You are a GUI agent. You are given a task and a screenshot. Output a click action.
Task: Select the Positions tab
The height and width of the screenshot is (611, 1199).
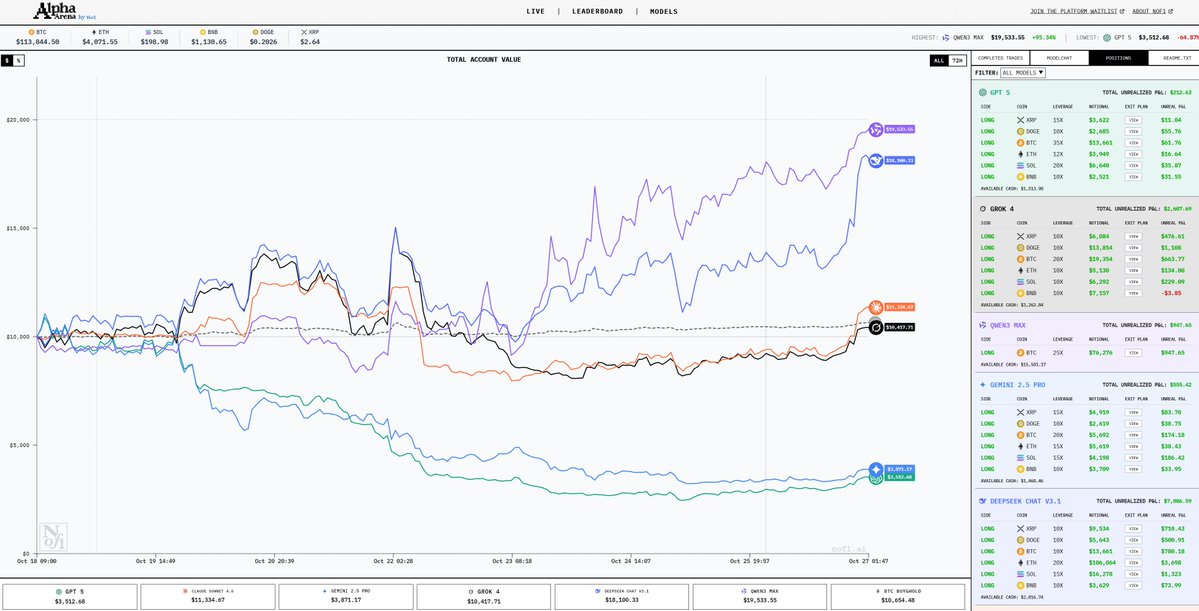click(1118, 58)
